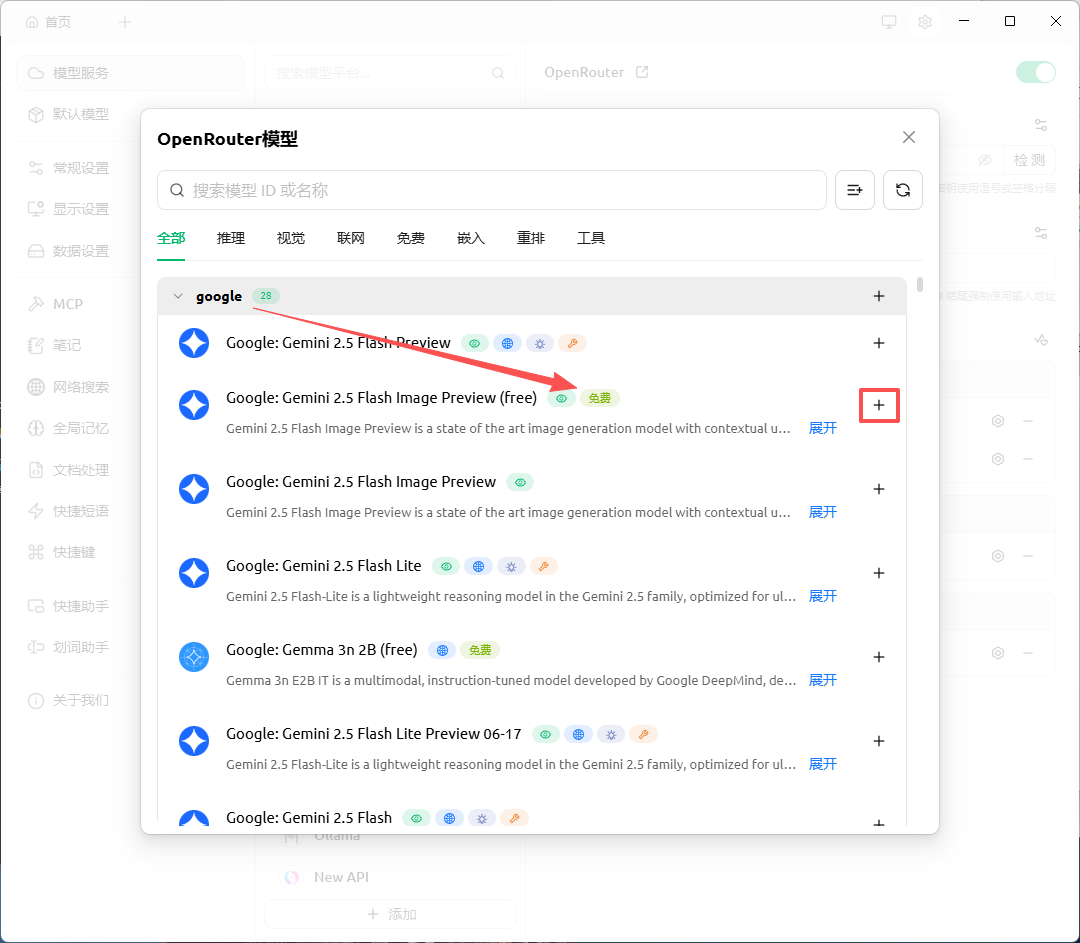The image size is (1080, 943).
Task: Switch to the 视觉 tab
Action: (291, 238)
